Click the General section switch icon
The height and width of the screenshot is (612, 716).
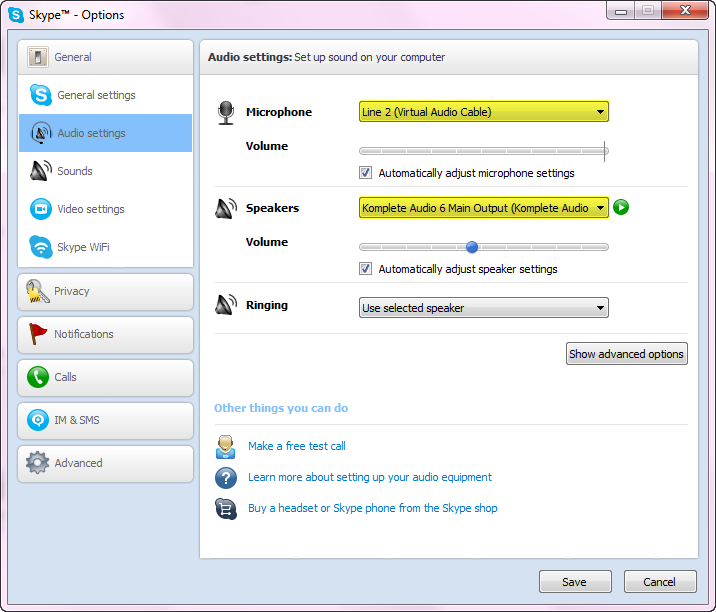(37, 57)
